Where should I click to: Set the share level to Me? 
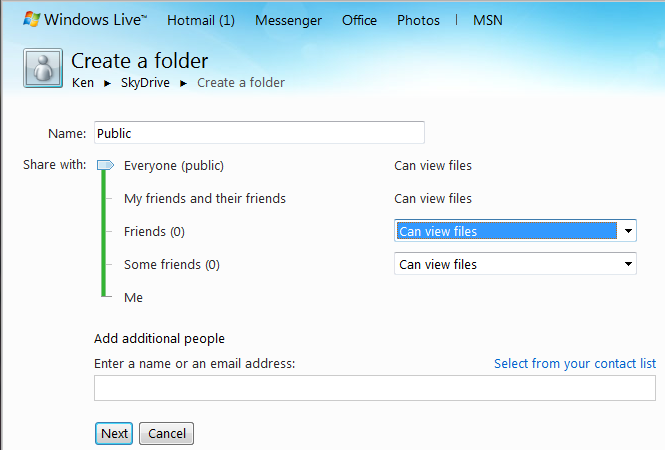(x=133, y=297)
